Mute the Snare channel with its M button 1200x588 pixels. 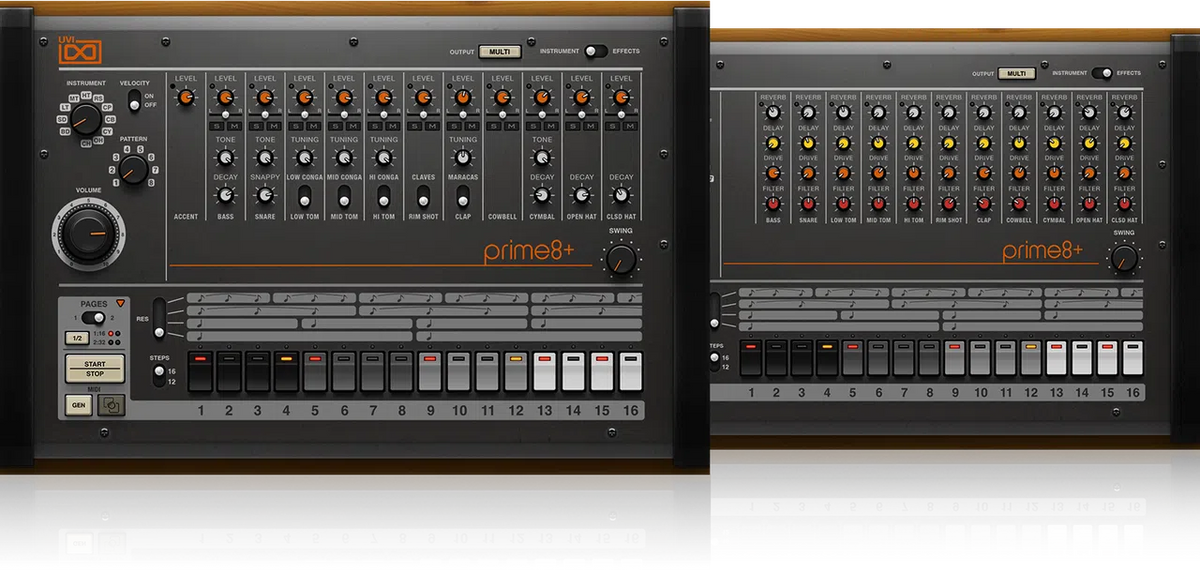pyautogui.click(x=273, y=126)
